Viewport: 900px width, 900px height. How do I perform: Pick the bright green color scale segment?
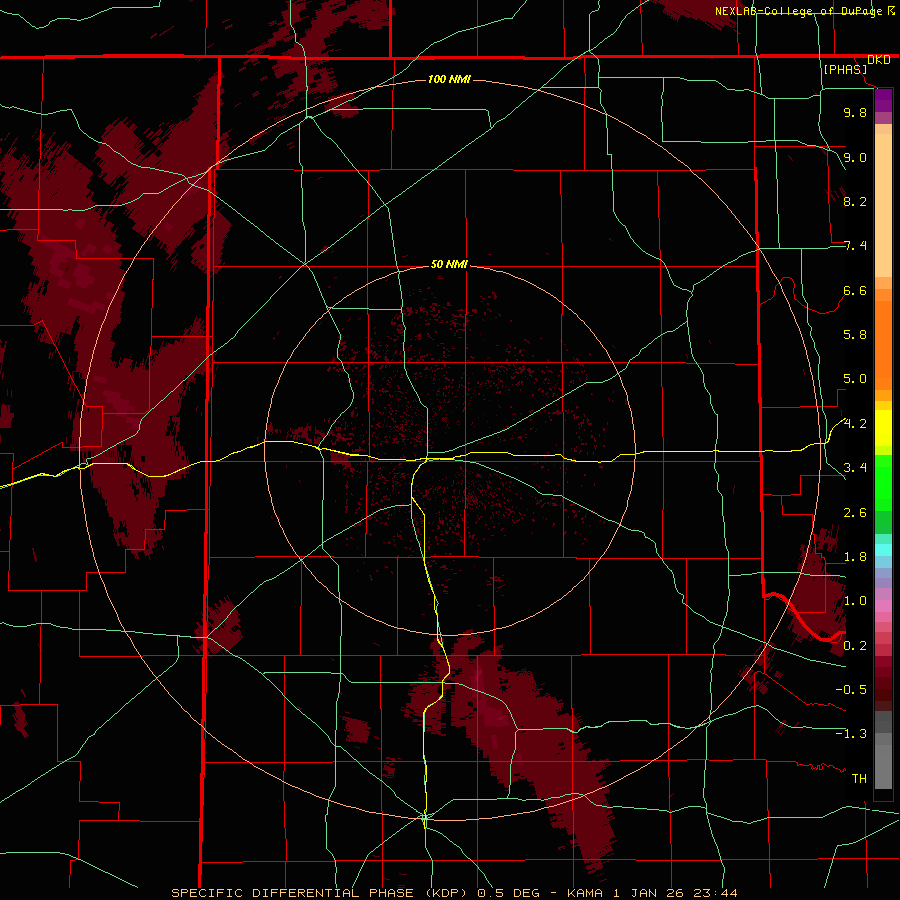coord(883,482)
